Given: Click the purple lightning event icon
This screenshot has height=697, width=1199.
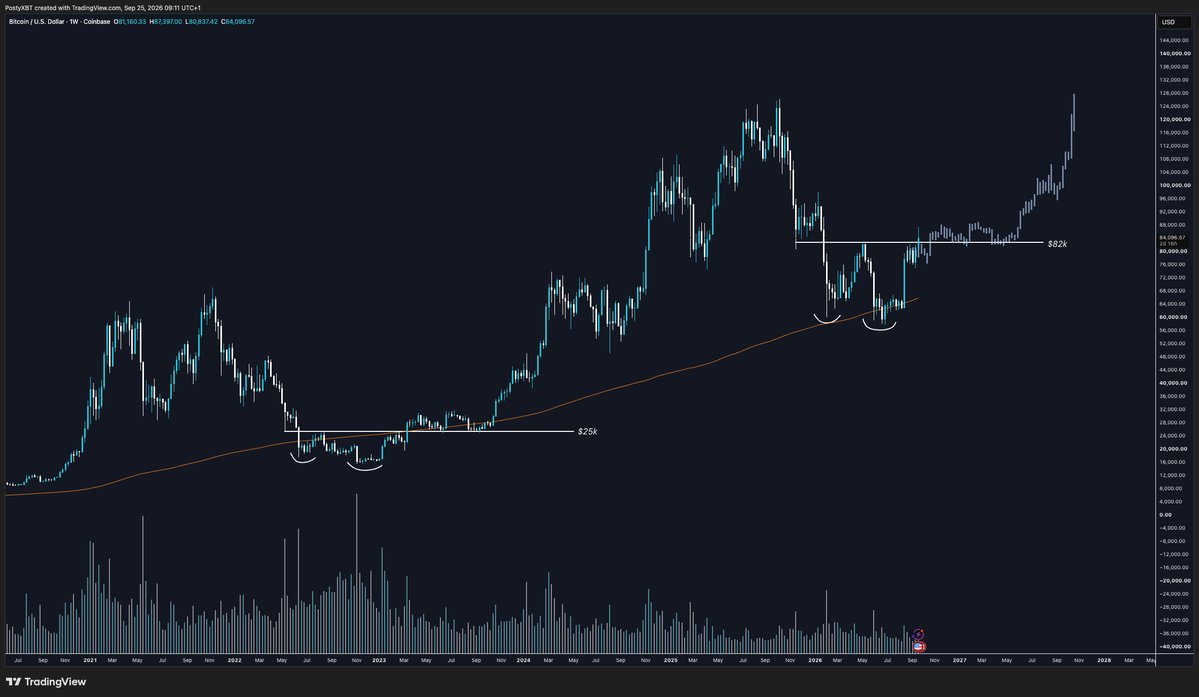Looking at the screenshot, I should coord(918,634).
